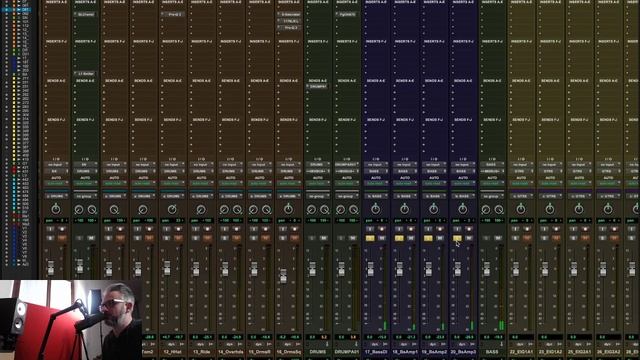Click the webcam video overlay
Screen dimensions: 640x360
tap(71, 320)
